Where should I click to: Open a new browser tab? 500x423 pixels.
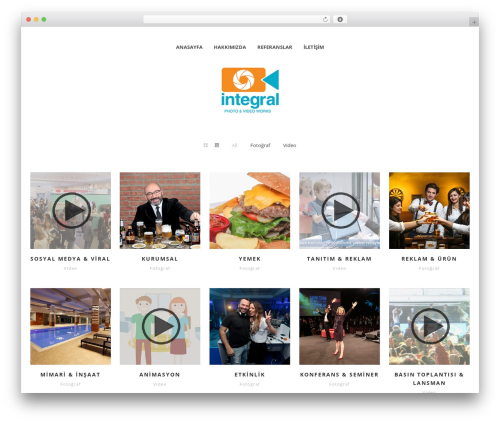[474, 22]
